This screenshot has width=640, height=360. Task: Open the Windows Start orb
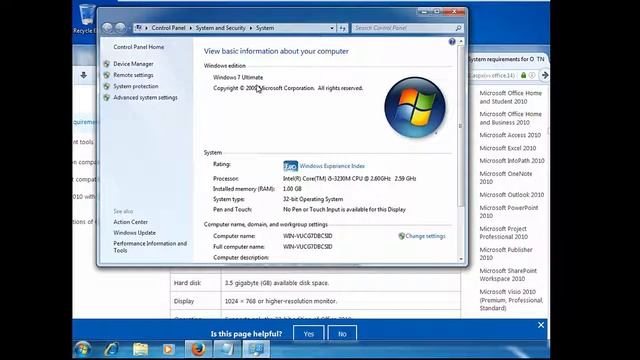pos(83,349)
